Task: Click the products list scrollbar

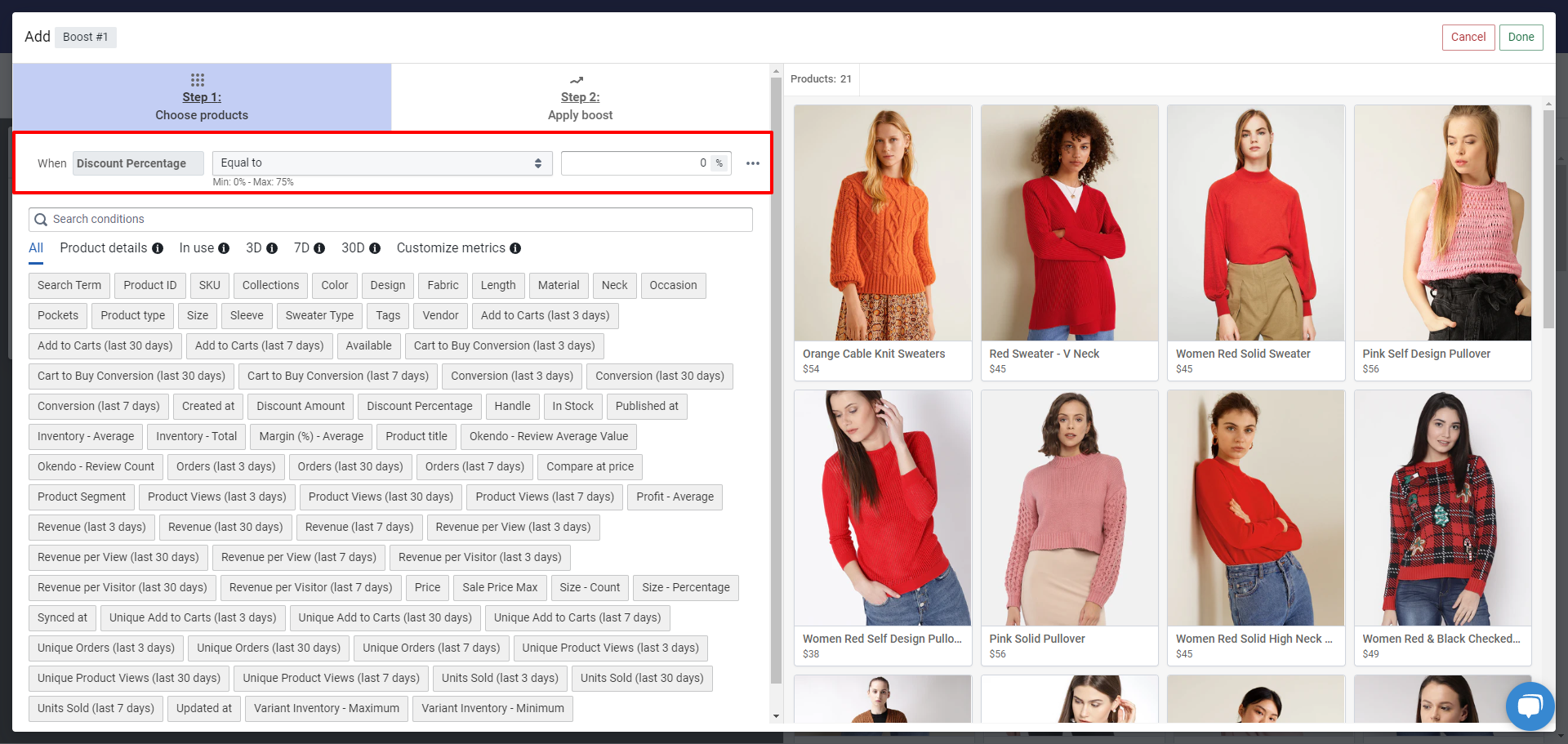Action: [1548, 219]
